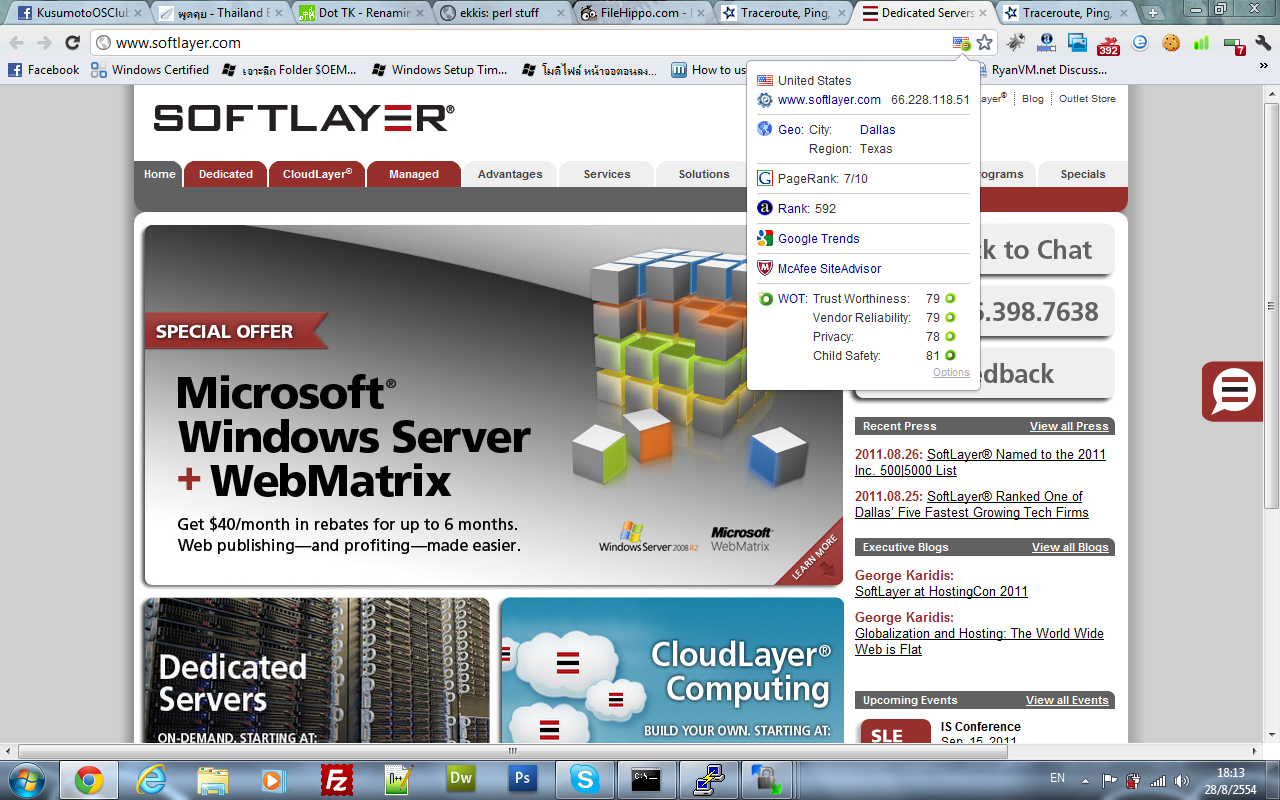Click the browser forward arrow
This screenshot has height=800, width=1280.
(x=44, y=43)
